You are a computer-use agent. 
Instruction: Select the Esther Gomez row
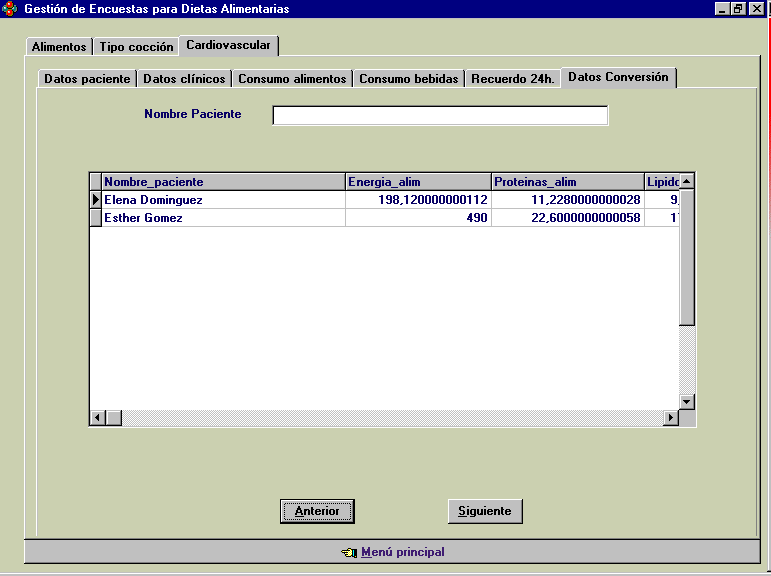(223, 218)
